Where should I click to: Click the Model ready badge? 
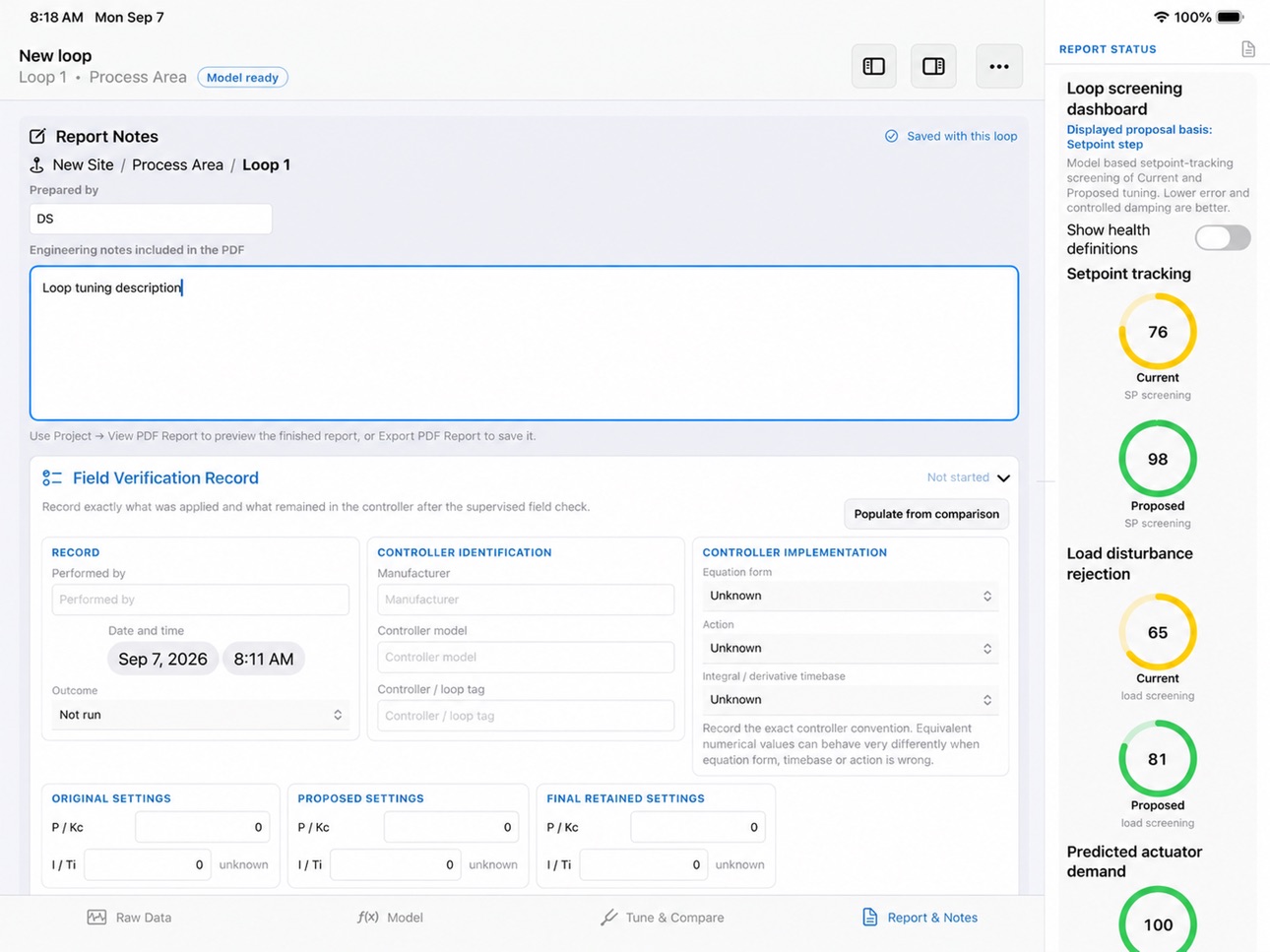tap(242, 78)
